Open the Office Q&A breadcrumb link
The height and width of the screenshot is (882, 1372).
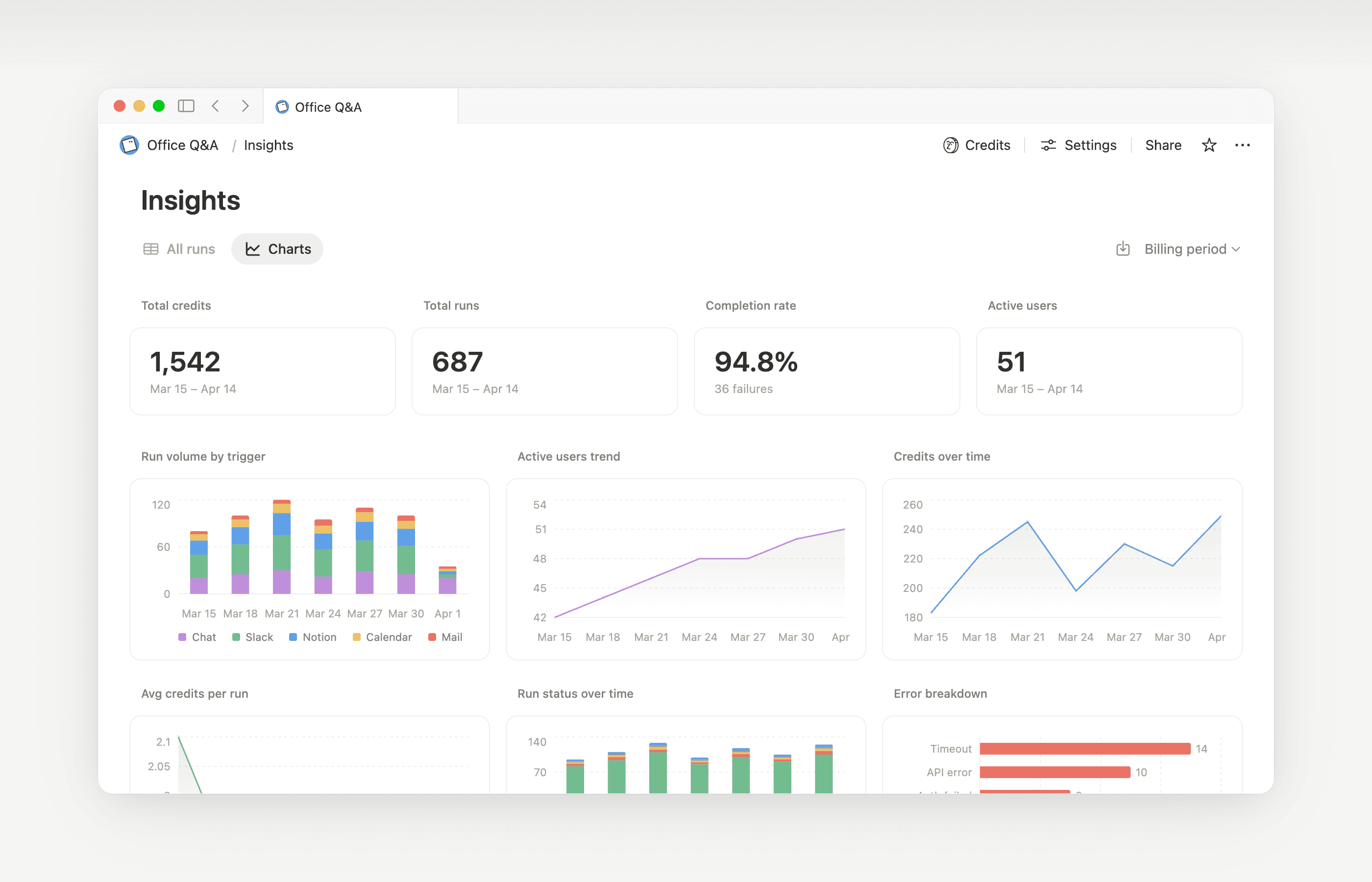(x=182, y=146)
